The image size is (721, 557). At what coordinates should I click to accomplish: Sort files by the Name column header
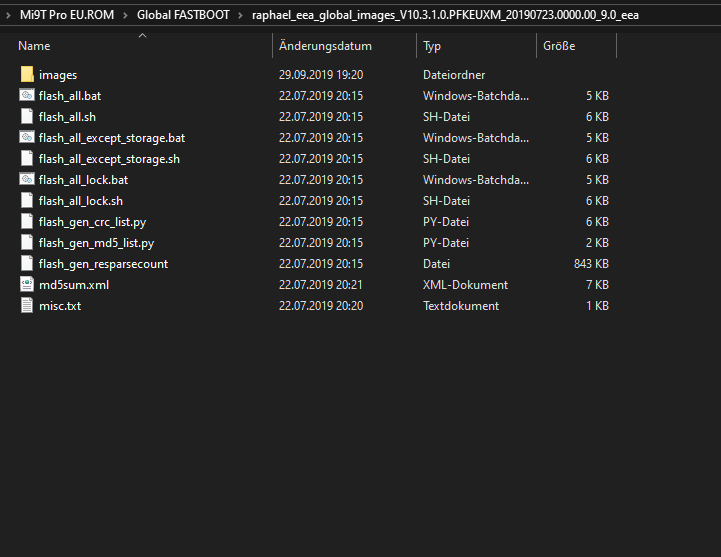point(34,46)
